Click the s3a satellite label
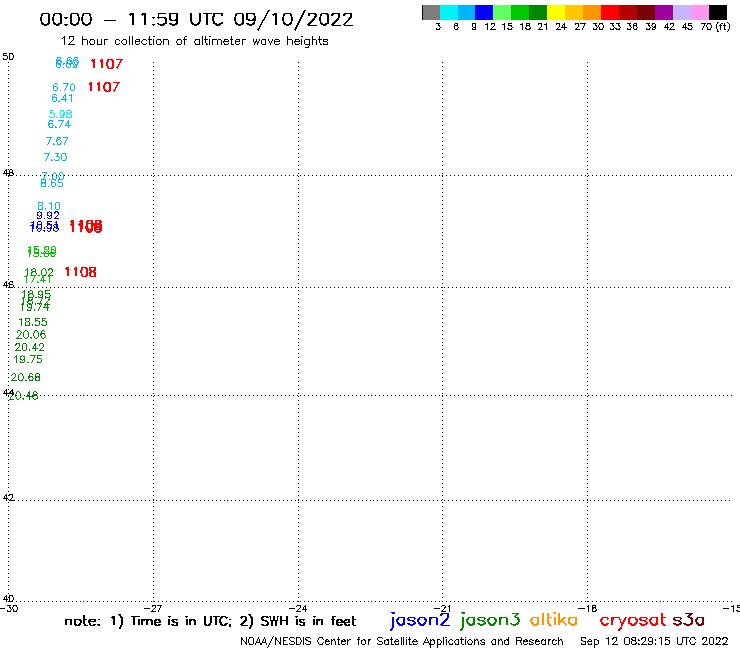This screenshot has height=650, width=740. point(689,620)
